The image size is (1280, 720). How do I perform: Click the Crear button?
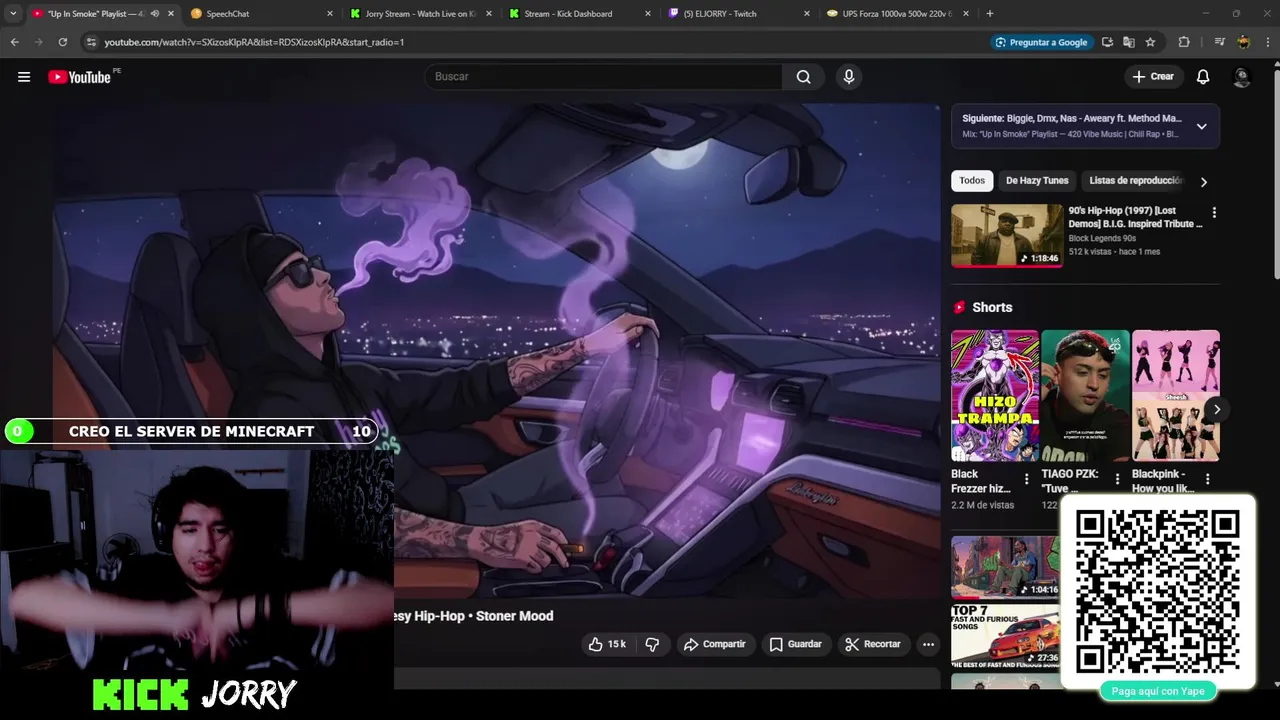coord(1153,77)
